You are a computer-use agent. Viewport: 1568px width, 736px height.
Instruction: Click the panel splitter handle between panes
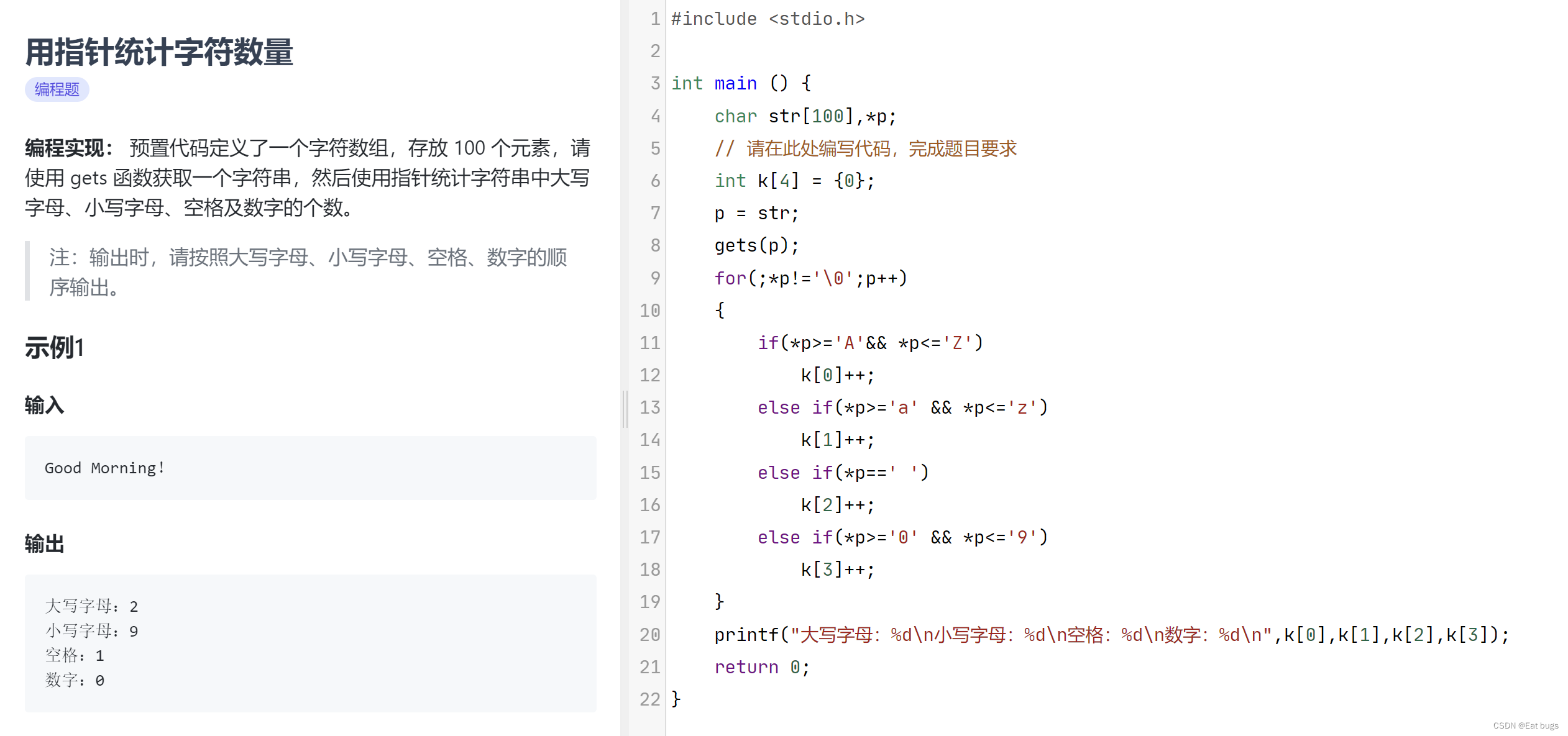coord(625,409)
